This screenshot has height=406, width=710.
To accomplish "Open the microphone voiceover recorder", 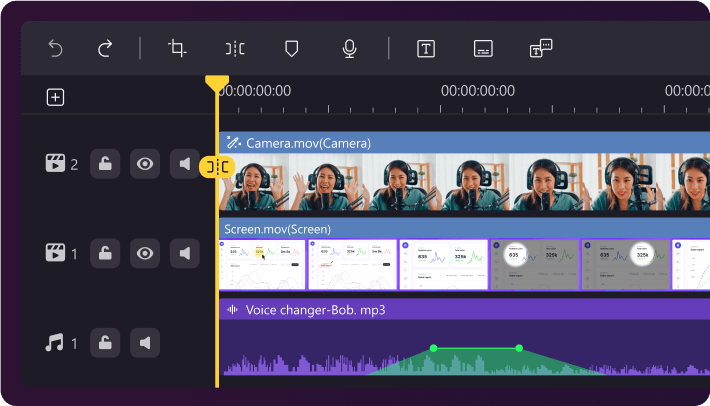I will tap(349, 48).
